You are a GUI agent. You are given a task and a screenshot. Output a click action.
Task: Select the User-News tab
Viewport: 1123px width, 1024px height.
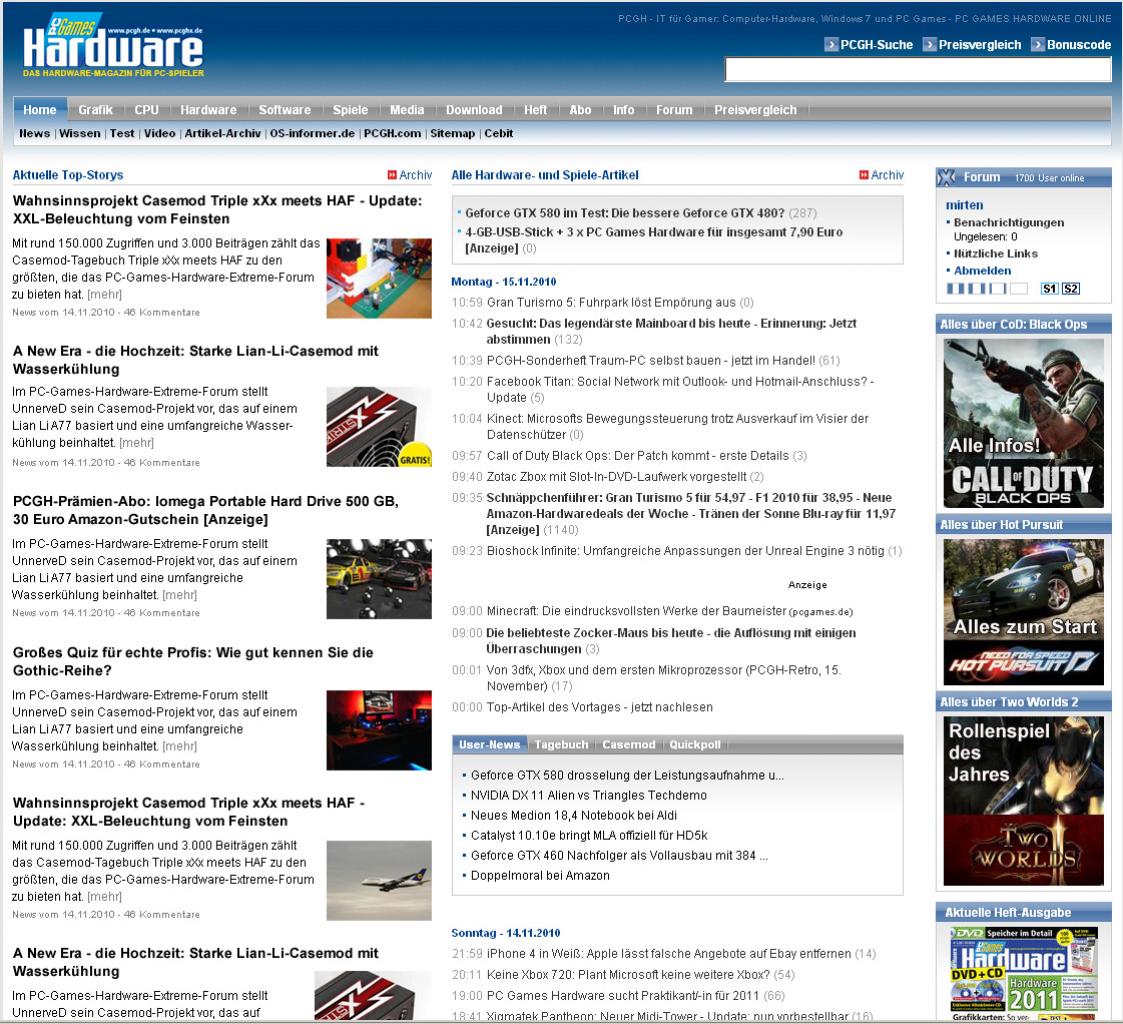point(490,745)
